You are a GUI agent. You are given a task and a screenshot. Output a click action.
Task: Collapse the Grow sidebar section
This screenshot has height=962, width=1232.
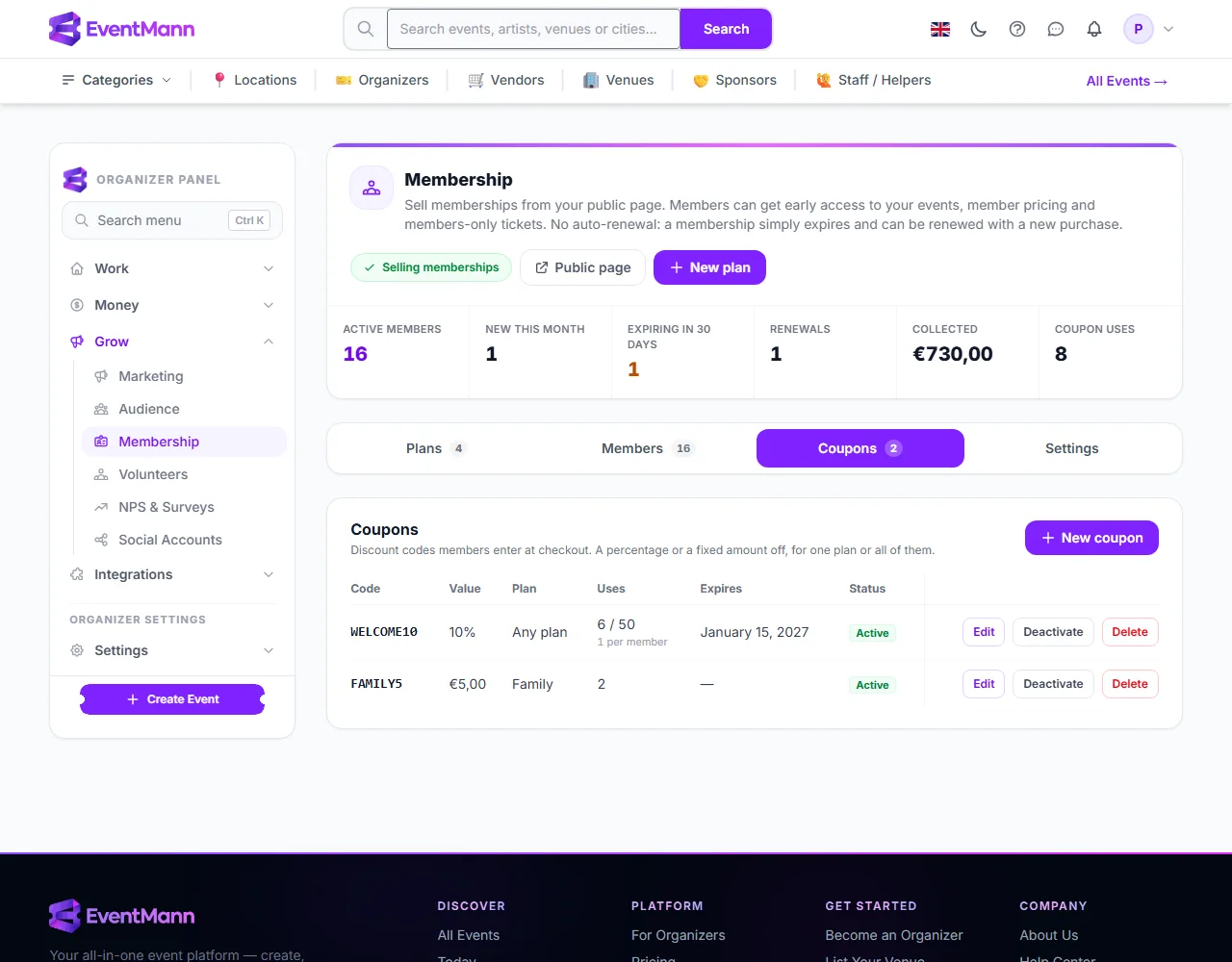click(172, 342)
